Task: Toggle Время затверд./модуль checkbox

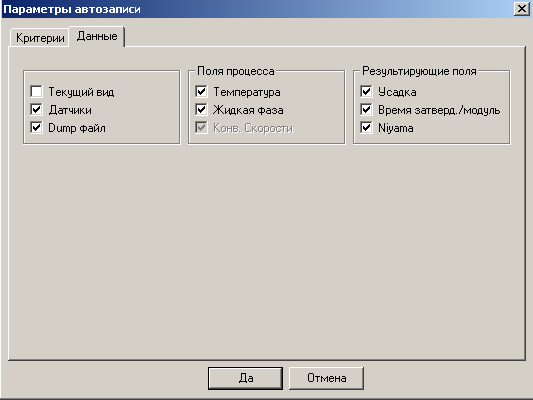Action: [x=366, y=109]
